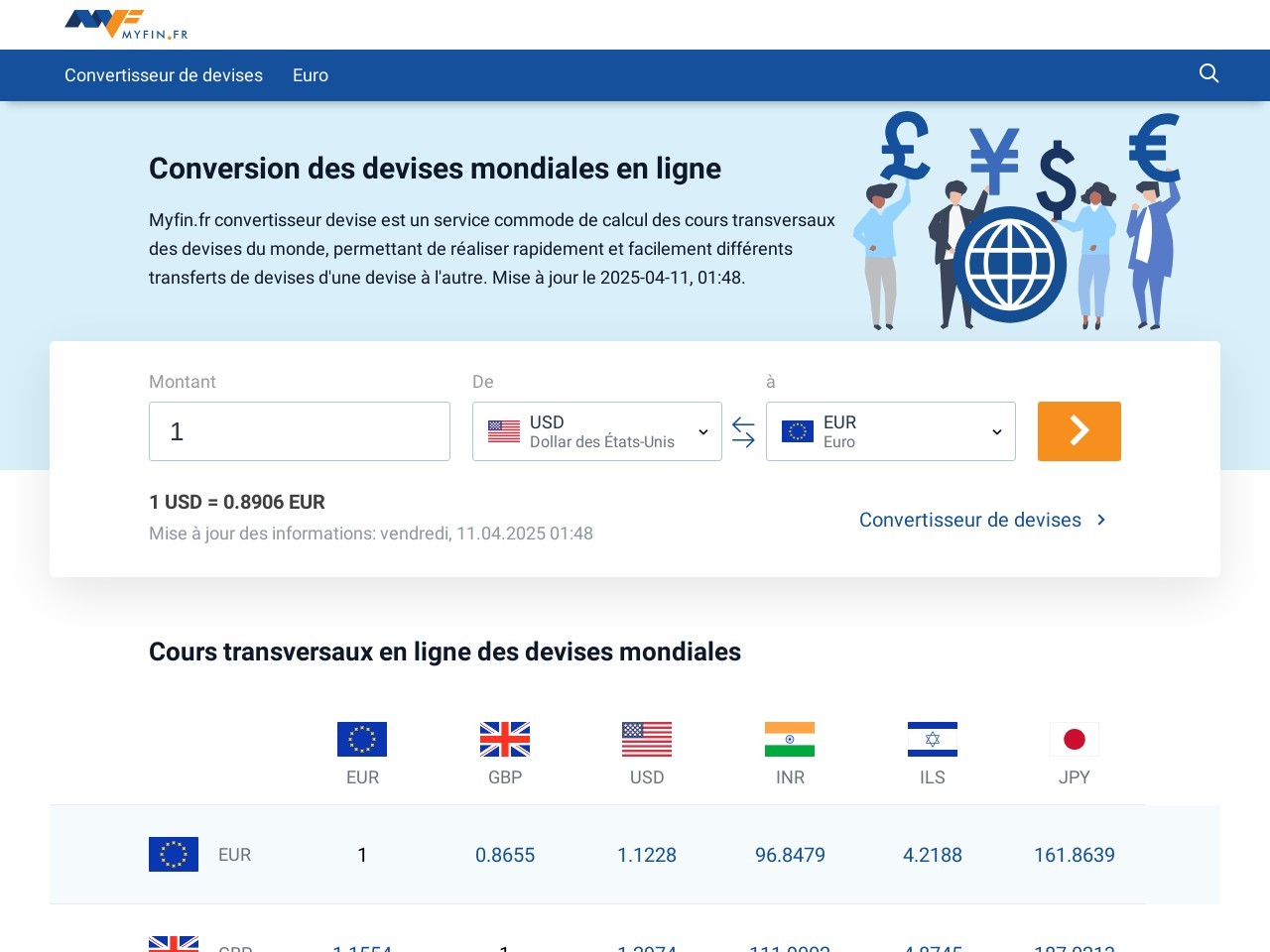This screenshot has height=952, width=1270.
Task: Click the 4.2188 EUR to ILS rate
Action: [x=933, y=855]
